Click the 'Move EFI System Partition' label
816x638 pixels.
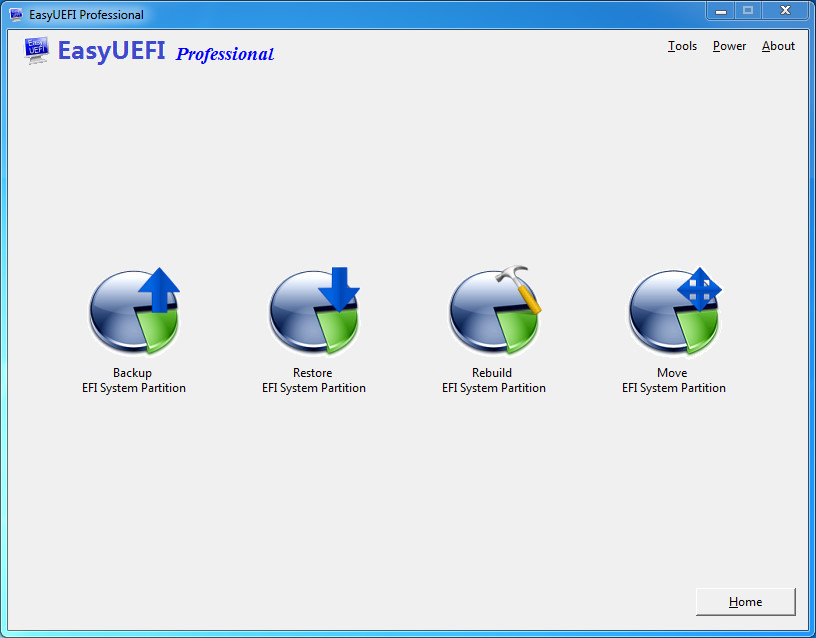click(674, 380)
